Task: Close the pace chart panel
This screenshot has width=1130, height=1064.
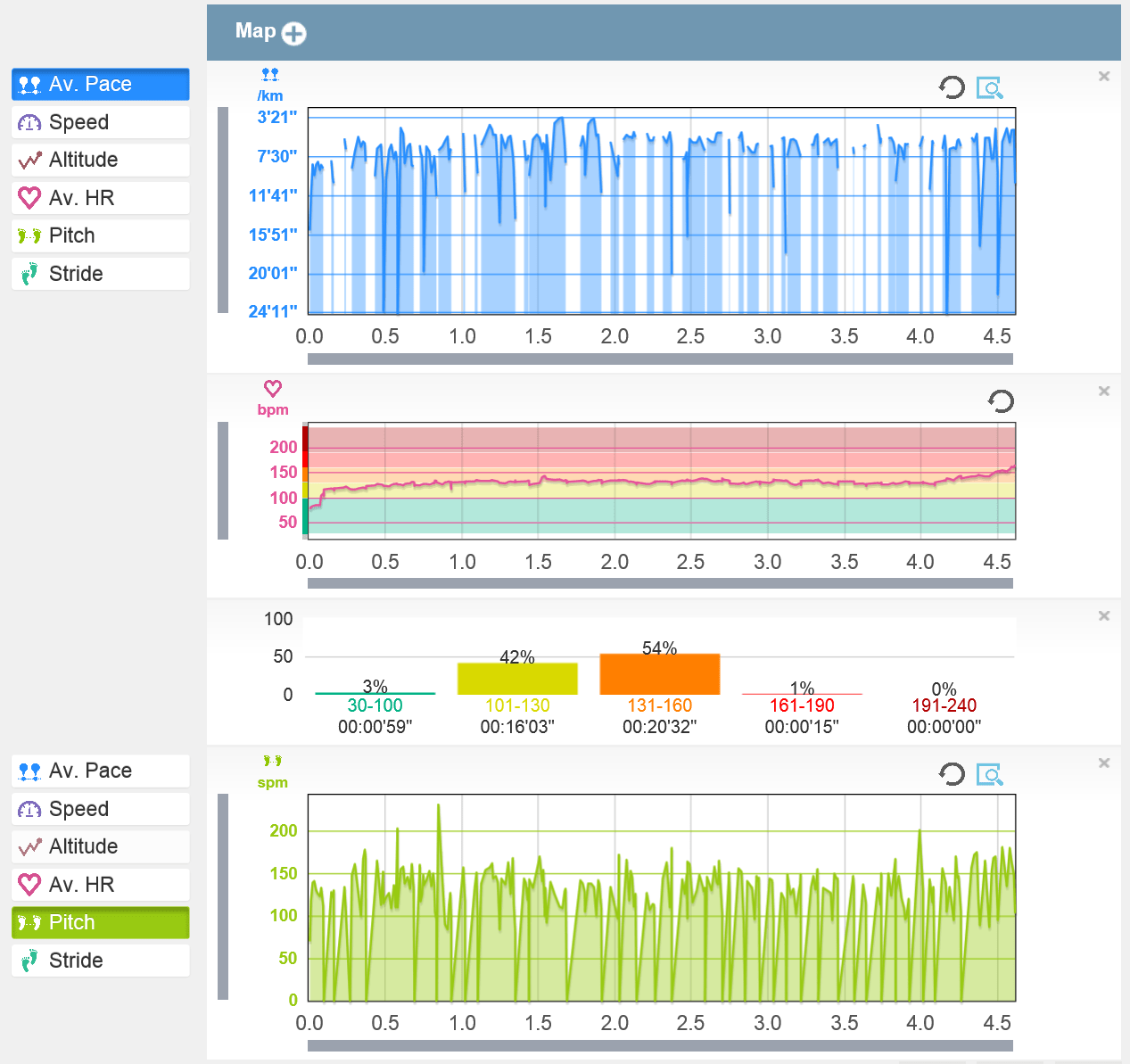Action: click(1104, 76)
